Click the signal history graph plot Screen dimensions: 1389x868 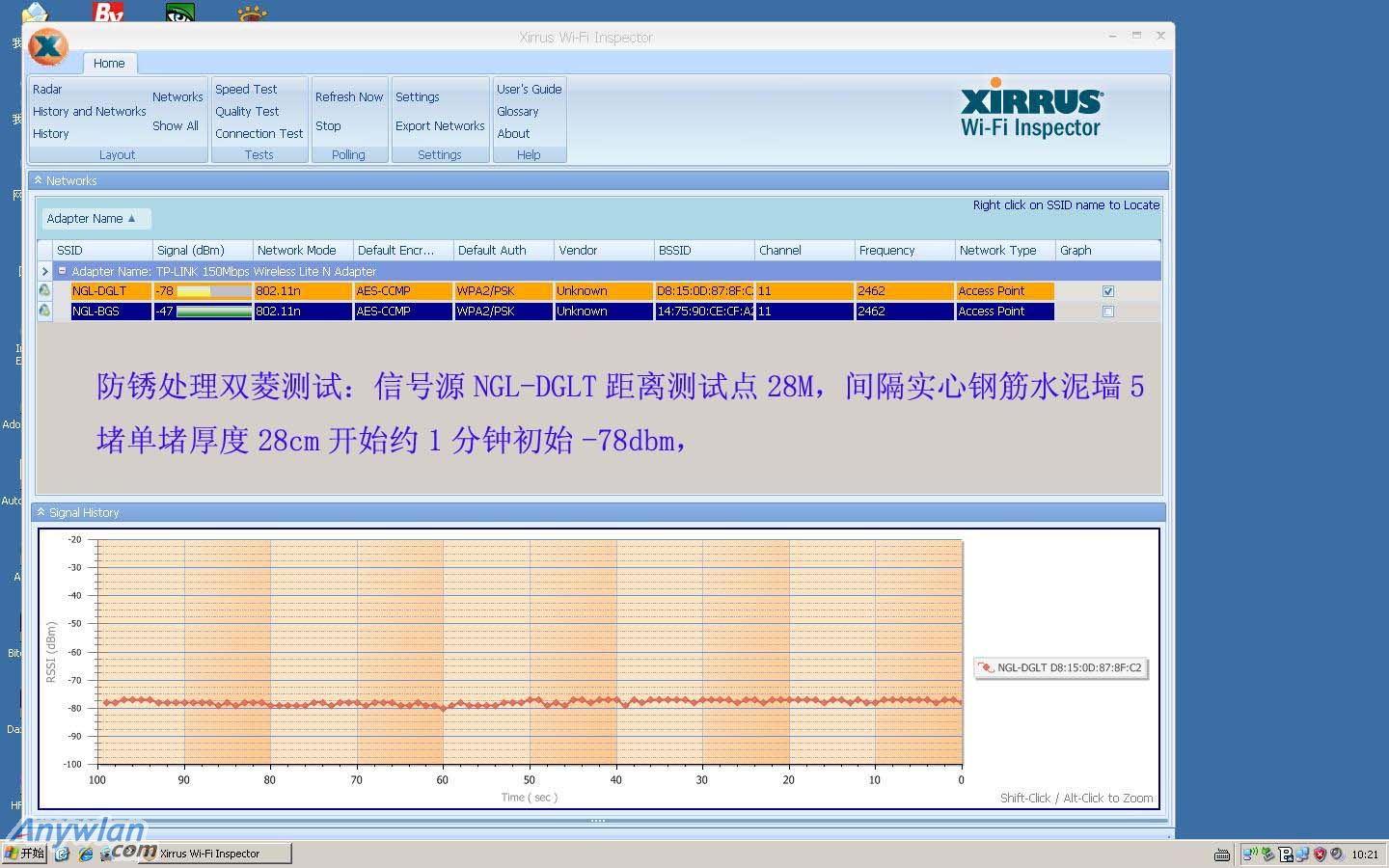pos(529,652)
